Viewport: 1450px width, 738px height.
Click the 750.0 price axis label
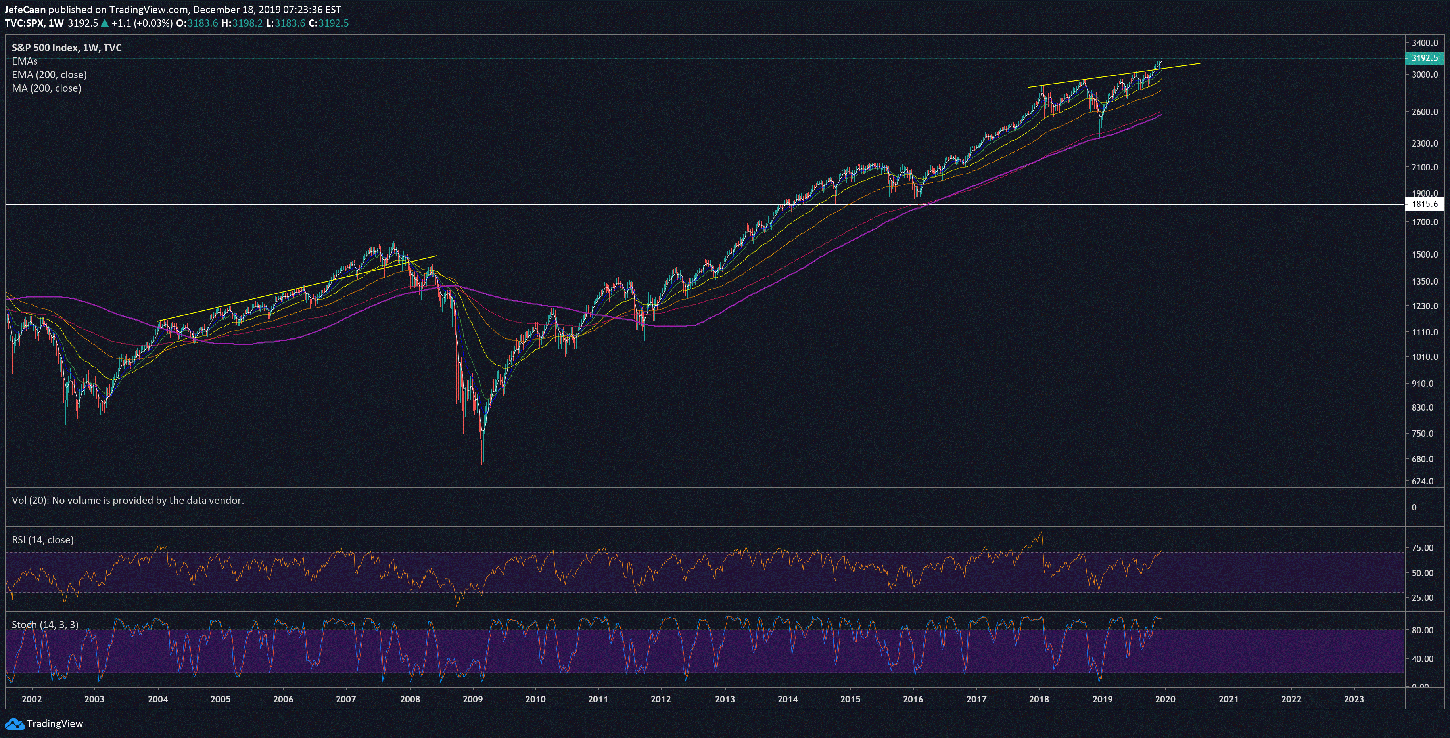[x=1424, y=434]
